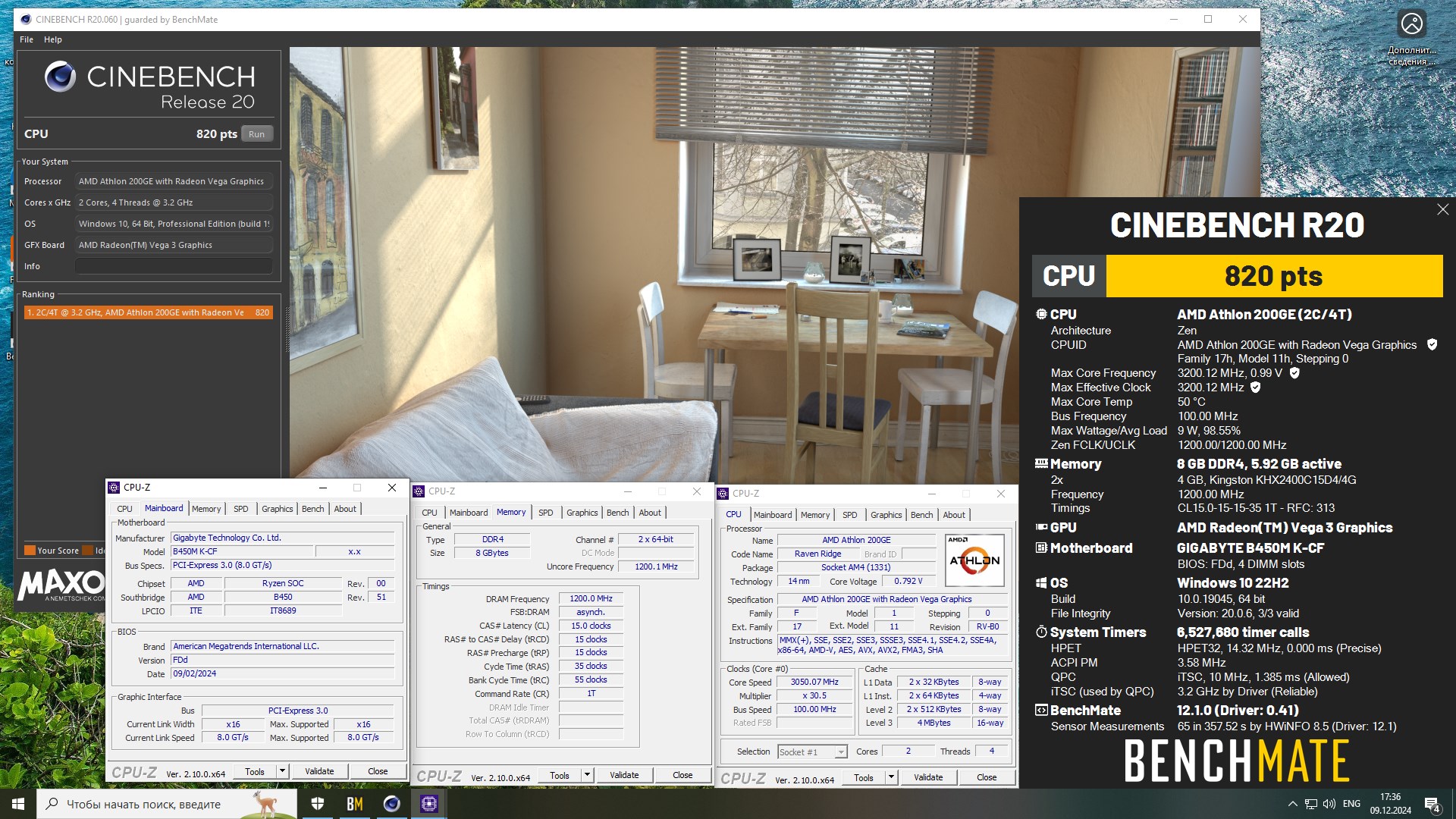The height and width of the screenshot is (819, 1456).
Task: Click the CPU section chip icon in BenchMate
Action: (x=1041, y=314)
